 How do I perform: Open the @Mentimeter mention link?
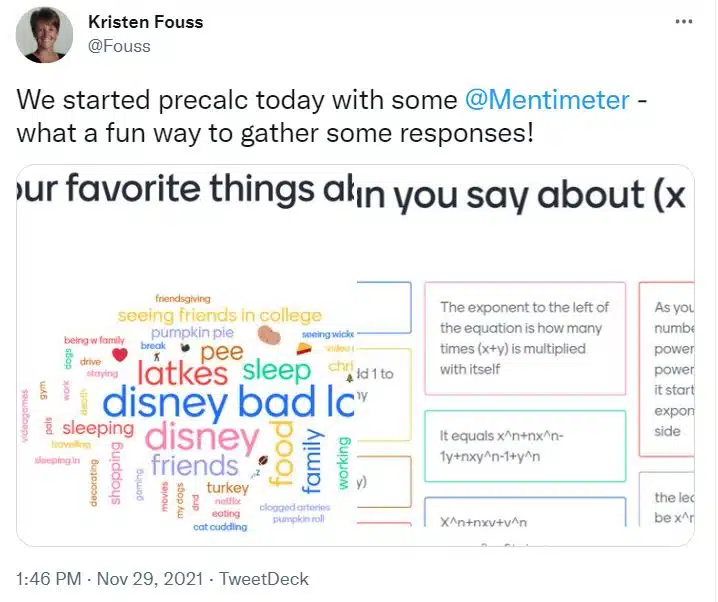[x=547, y=100]
